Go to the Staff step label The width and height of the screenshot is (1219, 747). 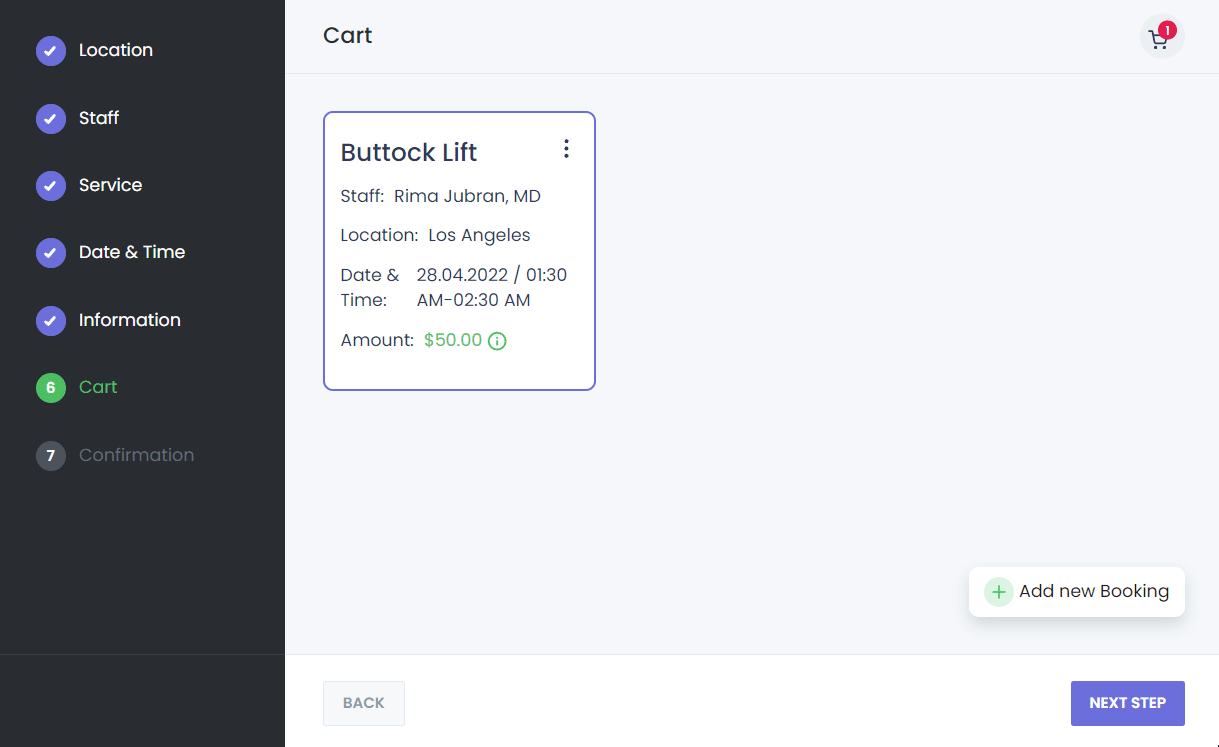[x=99, y=118]
